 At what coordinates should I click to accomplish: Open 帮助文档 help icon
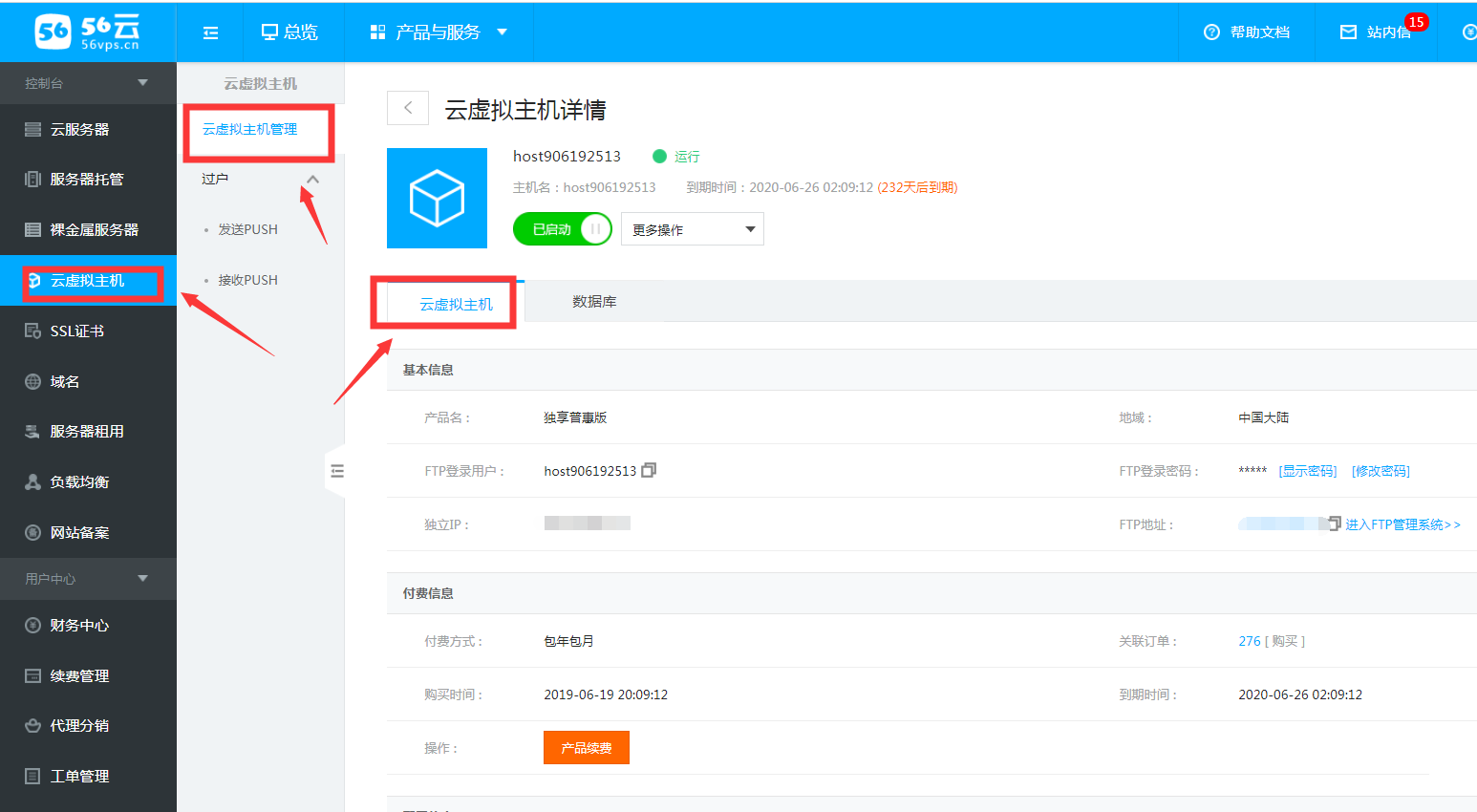[x=1211, y=32]
